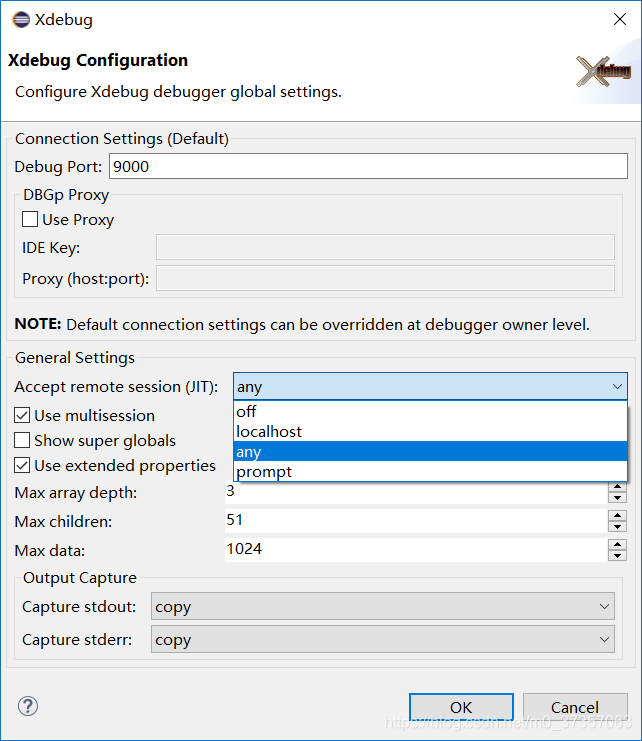
Task: Uncheck Use extended properties
Action: tap(22, 465)
